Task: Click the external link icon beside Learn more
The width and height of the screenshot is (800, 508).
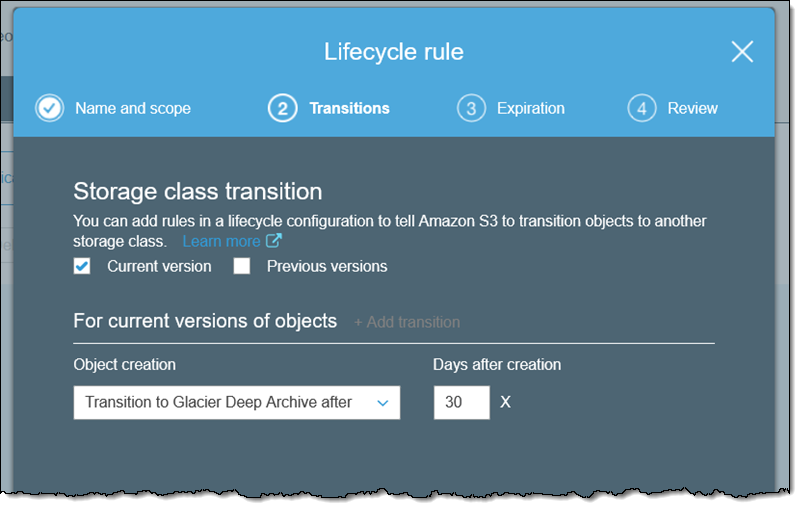Action: tap(273, 241)
